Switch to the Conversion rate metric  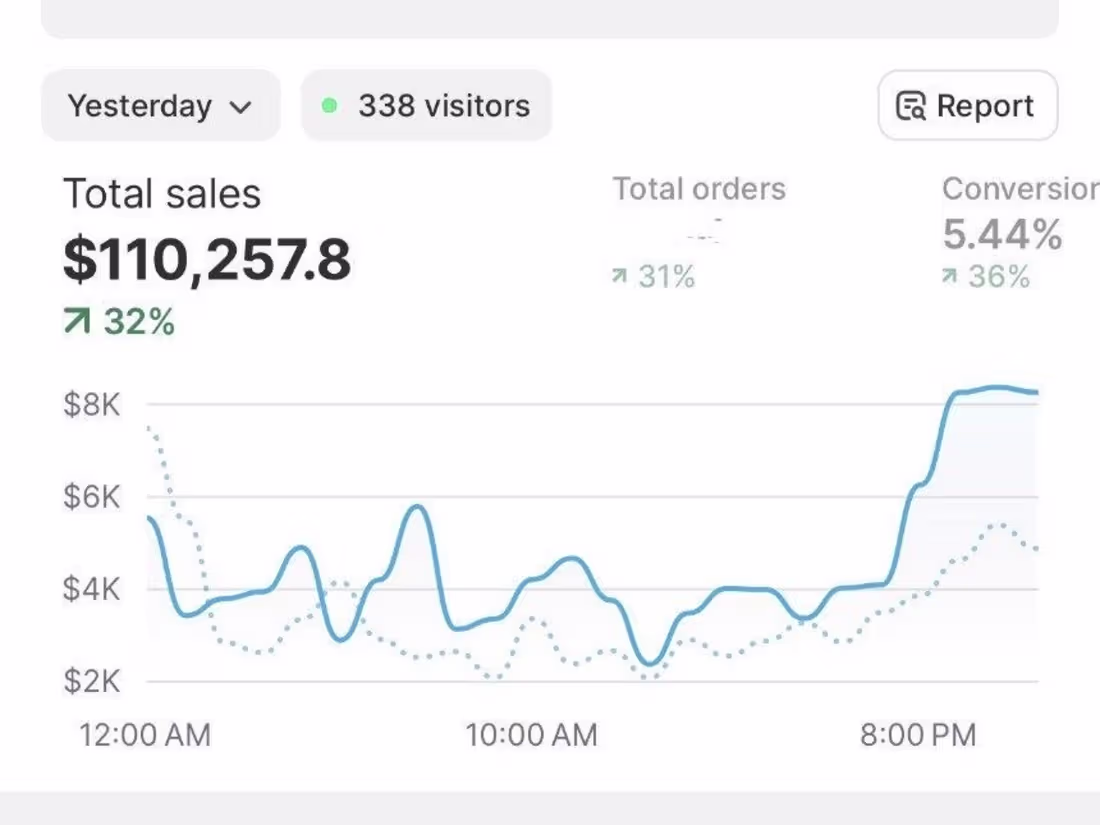[x=1020, y=189]
